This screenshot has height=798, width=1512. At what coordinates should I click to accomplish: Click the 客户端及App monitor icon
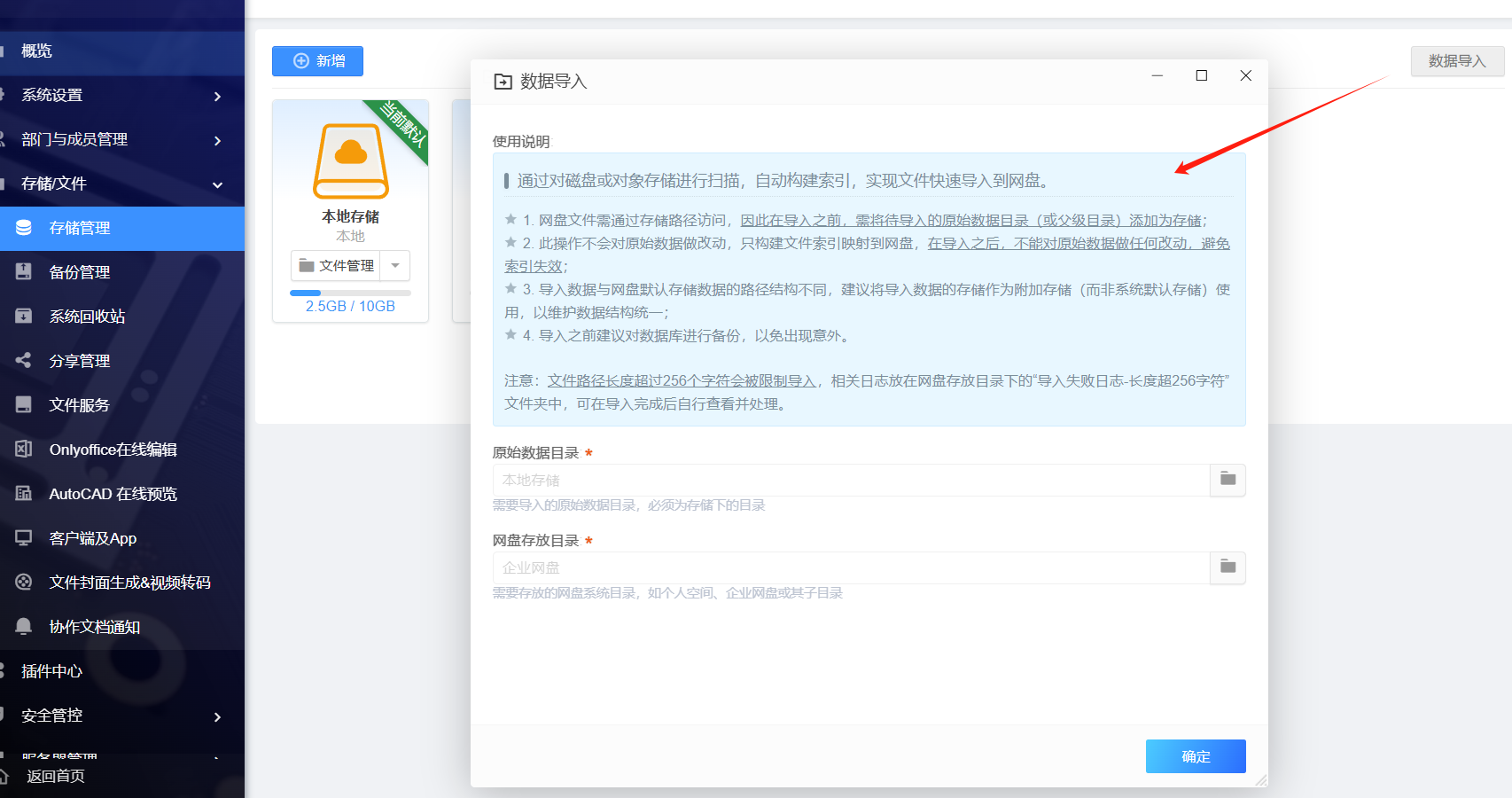[x=24, y=537]
